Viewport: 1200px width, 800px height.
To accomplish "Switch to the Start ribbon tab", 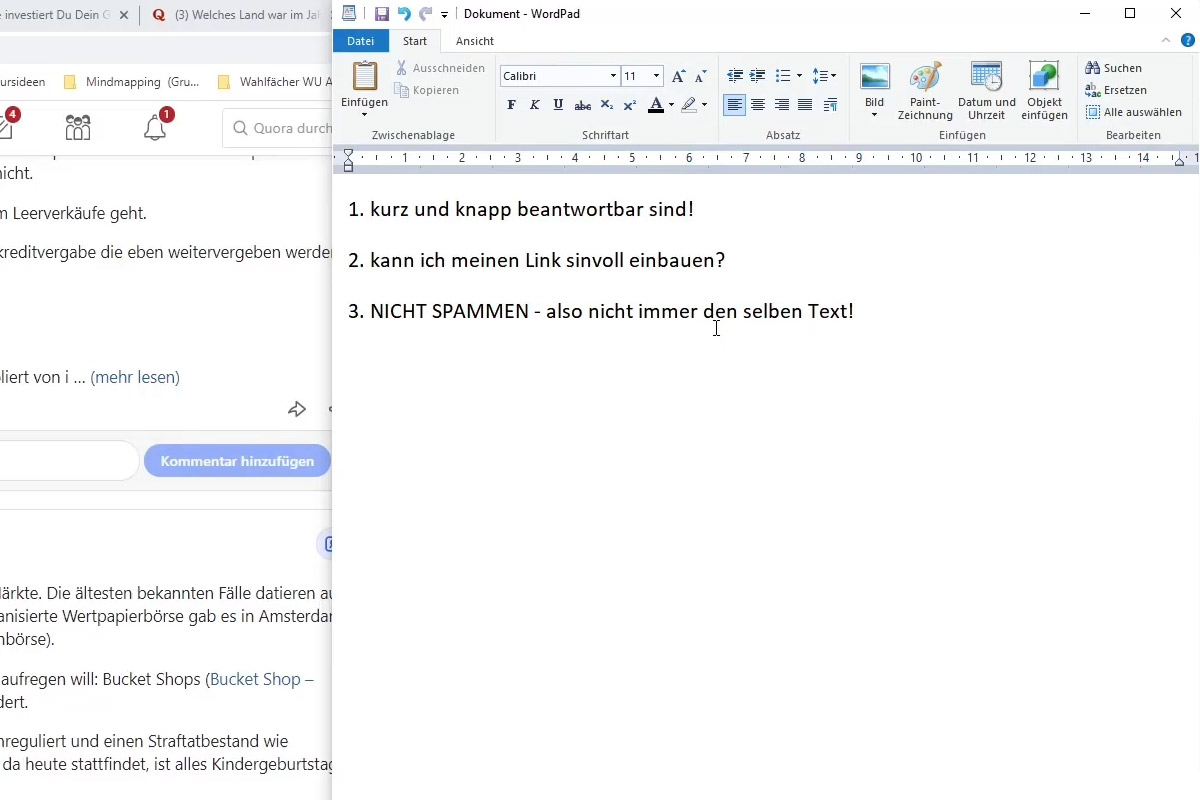I will [x=415, y=41].
